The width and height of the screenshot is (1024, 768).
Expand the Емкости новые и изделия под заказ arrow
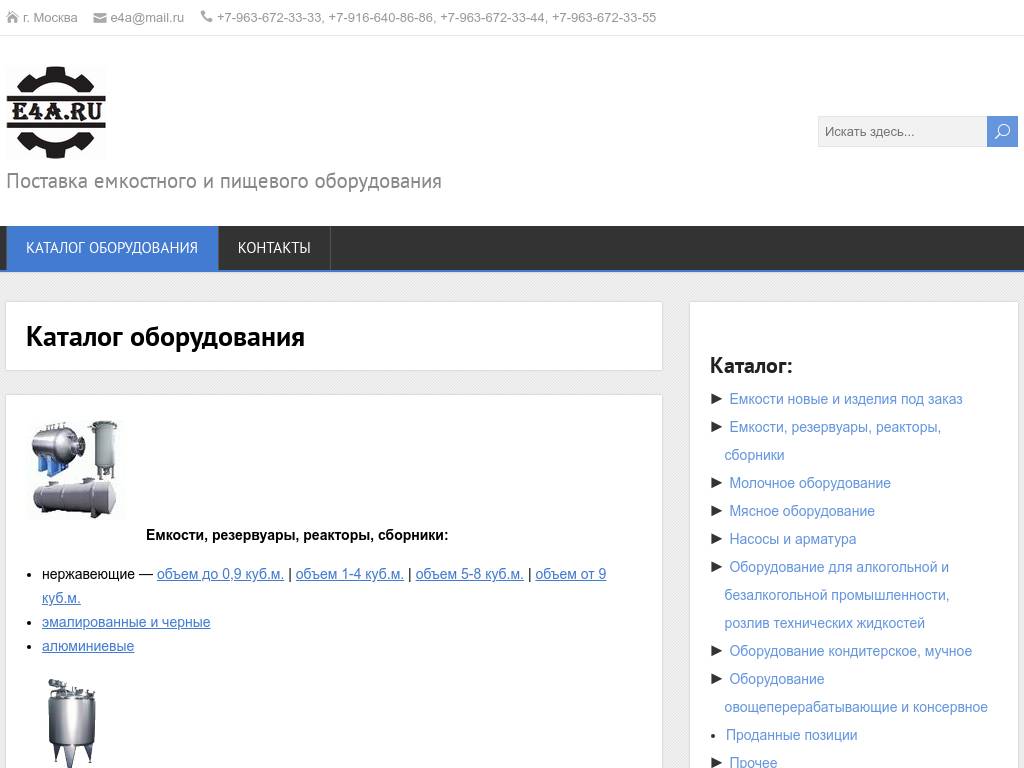(715, 398)
